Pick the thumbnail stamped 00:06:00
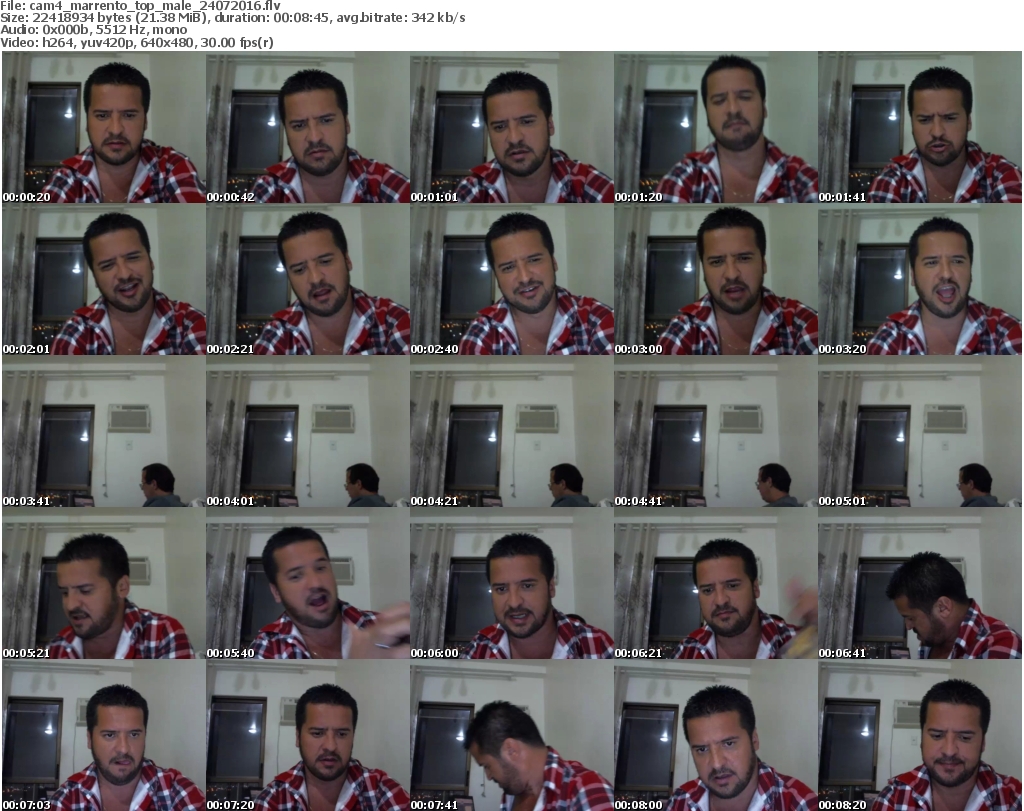 point(511,584)
